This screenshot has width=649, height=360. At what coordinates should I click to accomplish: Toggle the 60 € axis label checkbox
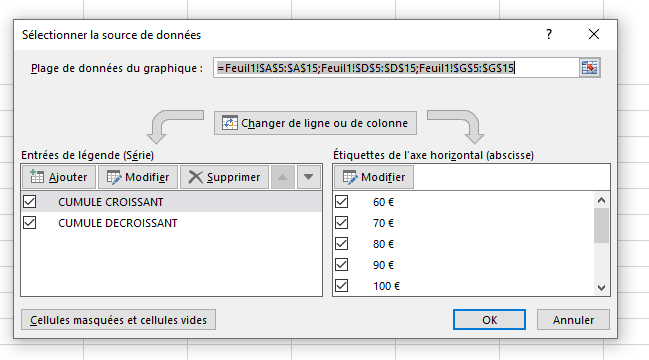pos(341,202)
